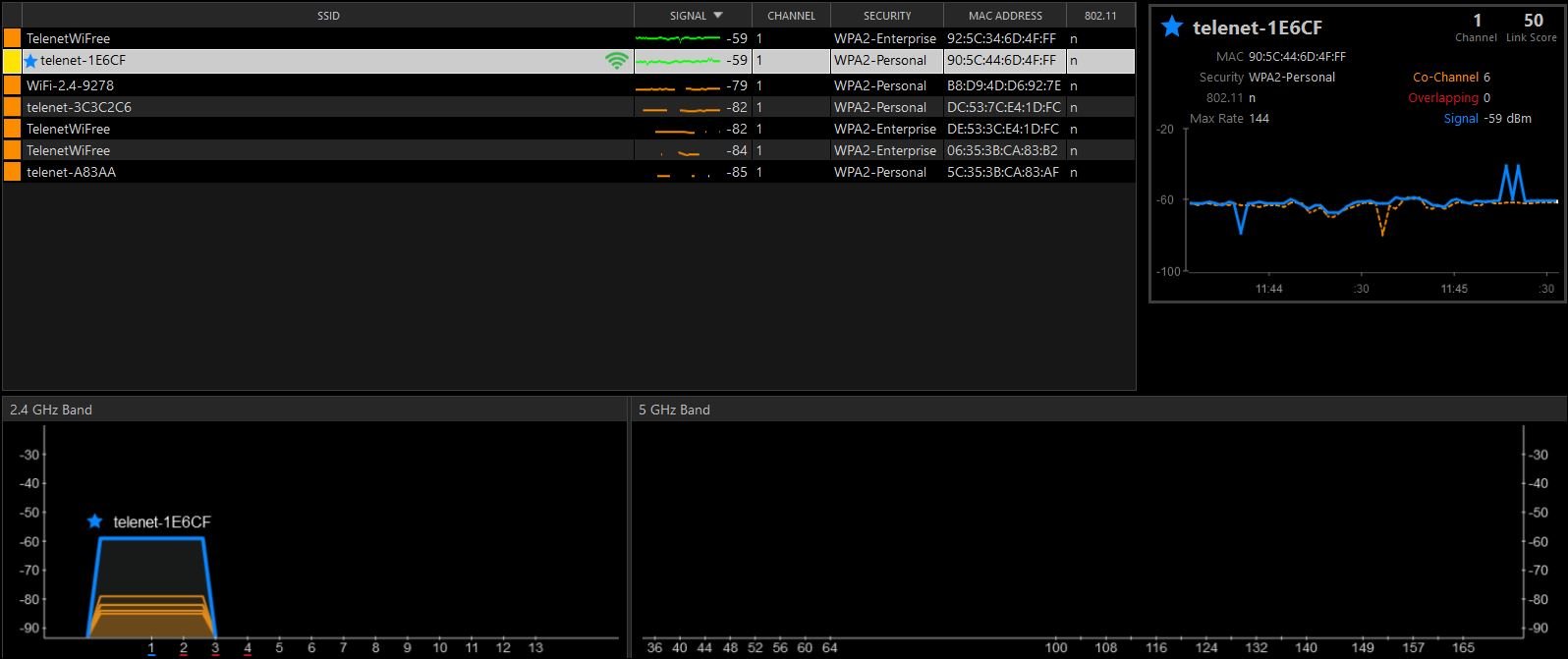Click channel 3 marker on 2.4 GHz axis

point(215,648)
